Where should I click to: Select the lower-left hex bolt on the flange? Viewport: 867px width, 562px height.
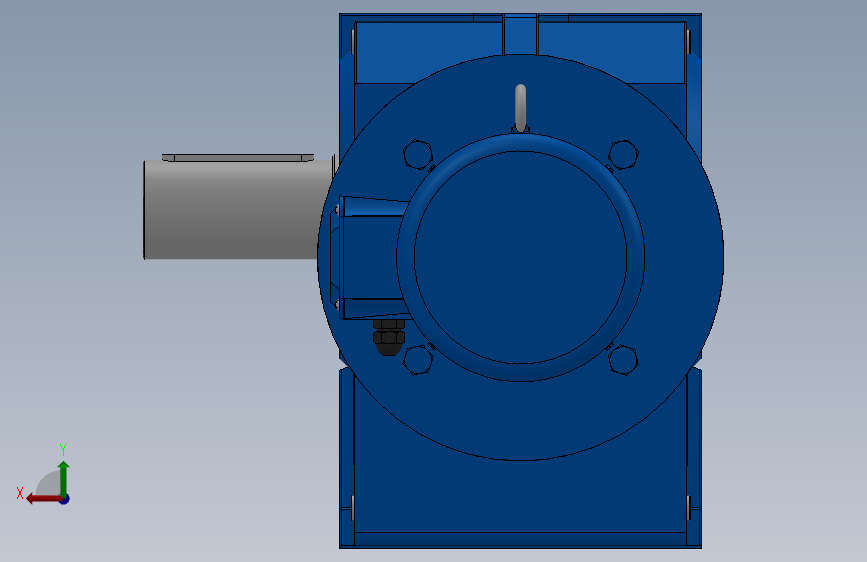pyautogui.click(x=417, y=360)
